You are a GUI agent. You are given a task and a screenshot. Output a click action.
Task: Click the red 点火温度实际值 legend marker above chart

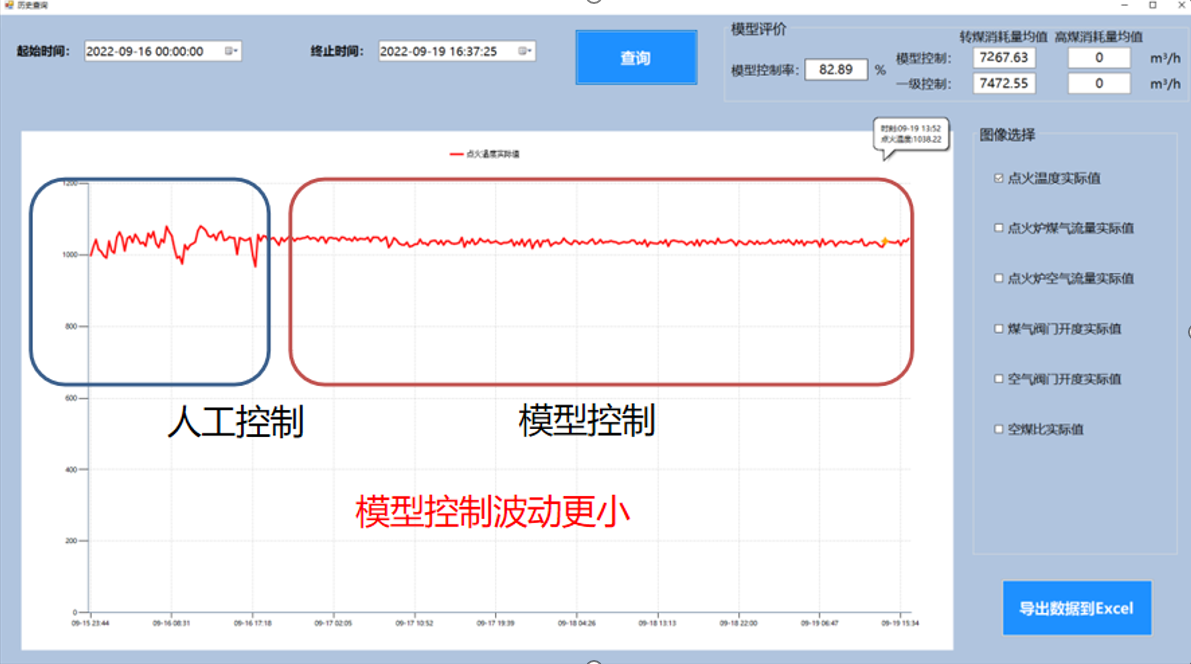(455, 154)
